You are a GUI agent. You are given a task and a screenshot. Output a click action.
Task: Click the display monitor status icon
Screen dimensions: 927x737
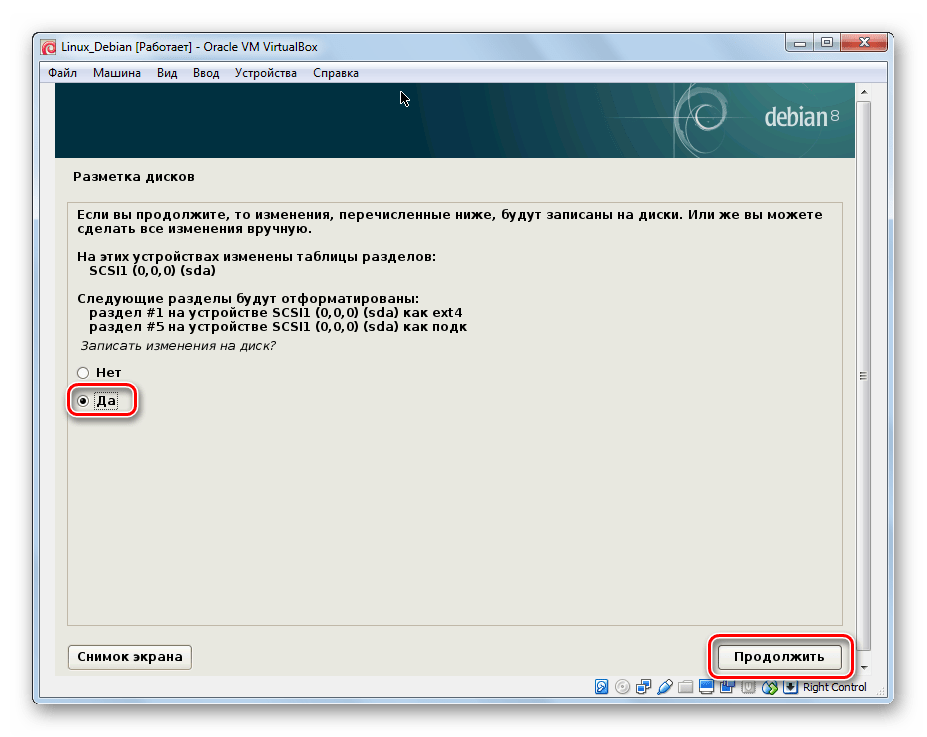tap(706, 686)
